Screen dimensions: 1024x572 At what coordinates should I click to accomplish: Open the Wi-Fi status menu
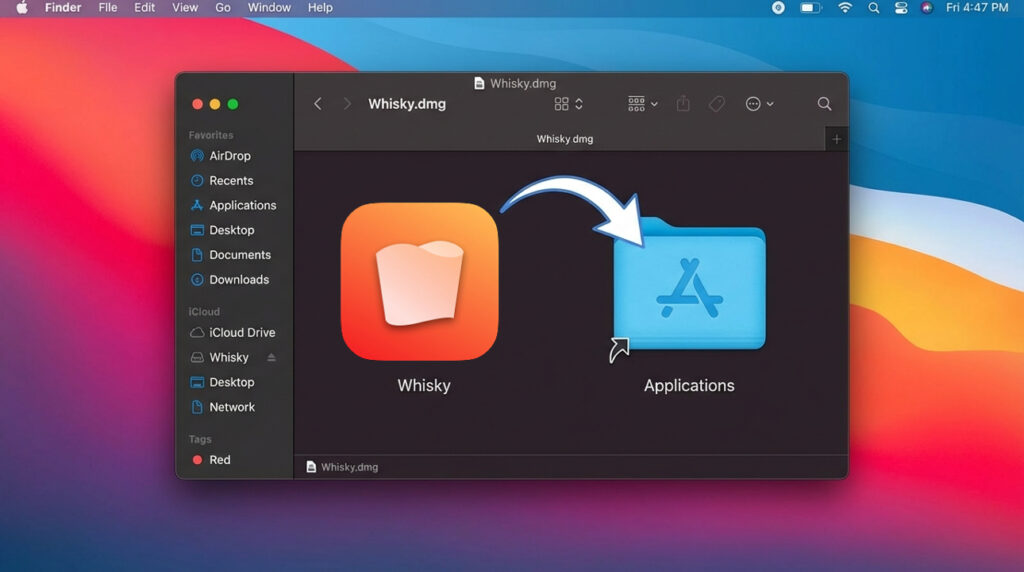click(845, 8)
